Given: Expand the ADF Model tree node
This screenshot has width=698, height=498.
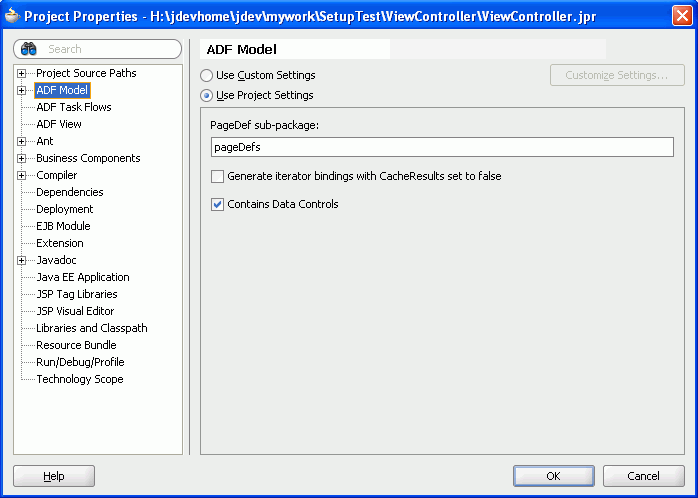Looking at the screenshot, I should tap(21, 90).
